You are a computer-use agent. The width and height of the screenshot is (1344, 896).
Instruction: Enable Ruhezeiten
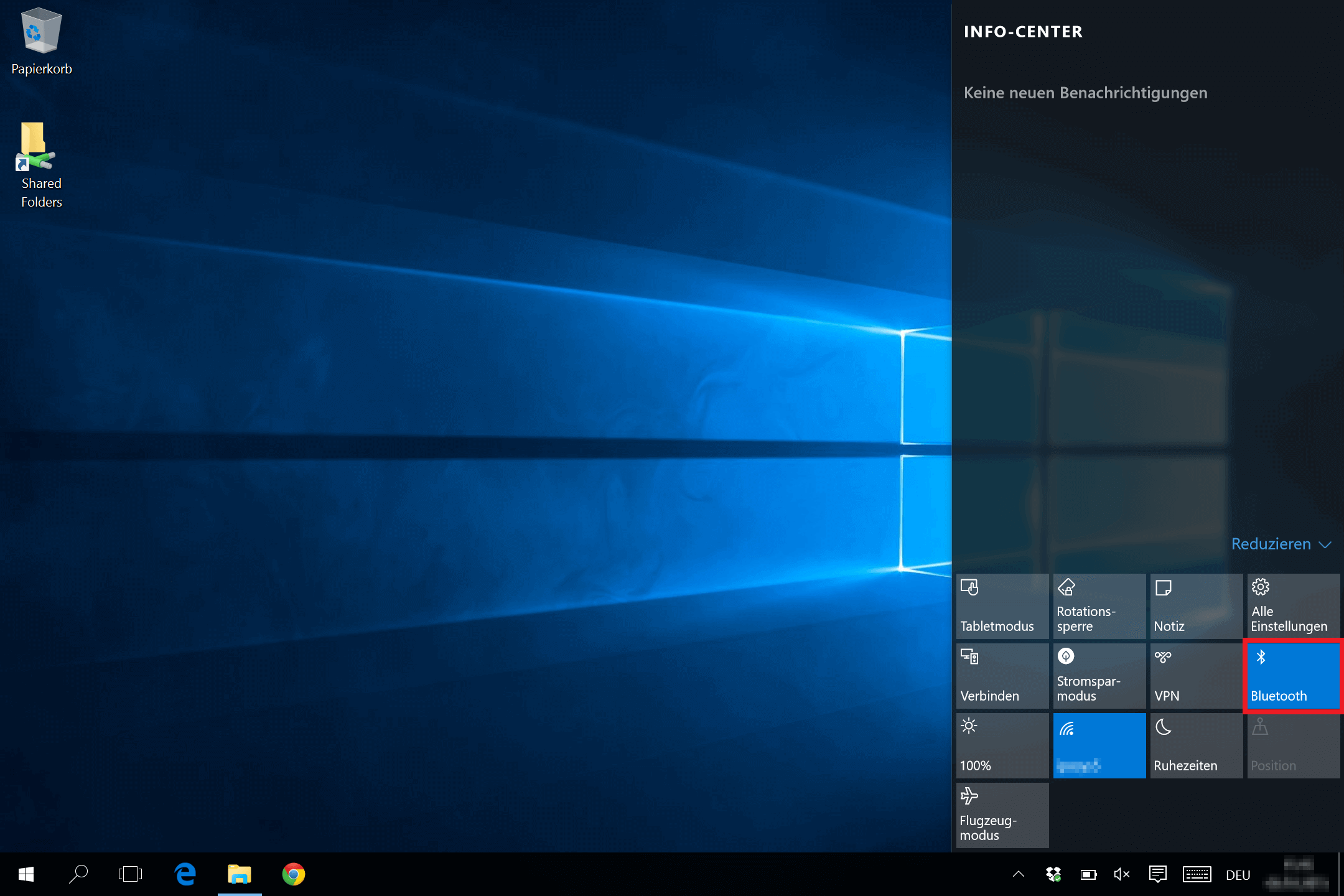(1196, 746)
